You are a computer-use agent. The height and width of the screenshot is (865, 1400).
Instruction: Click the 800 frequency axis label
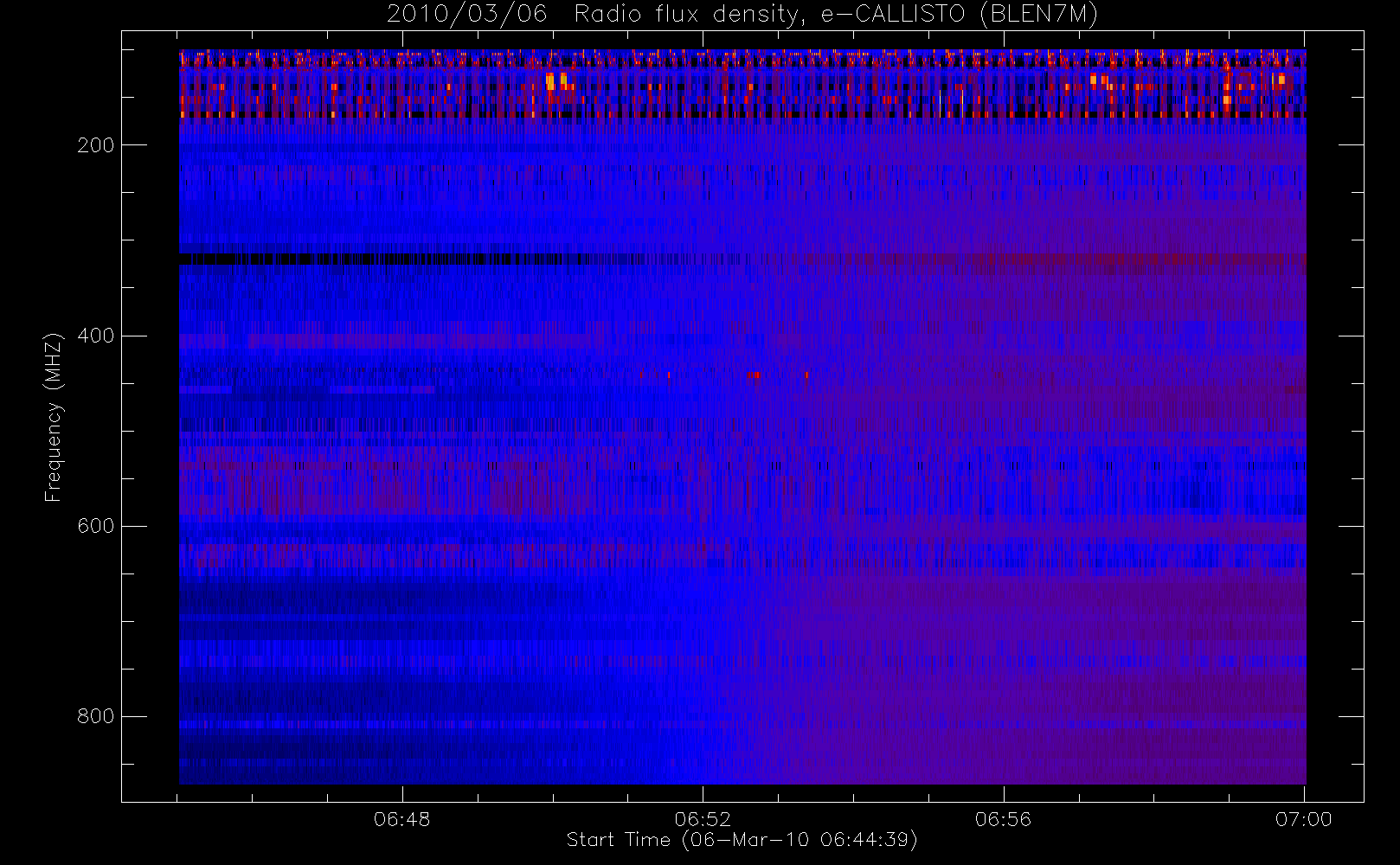pyautogui.click(x=95, y=716)
